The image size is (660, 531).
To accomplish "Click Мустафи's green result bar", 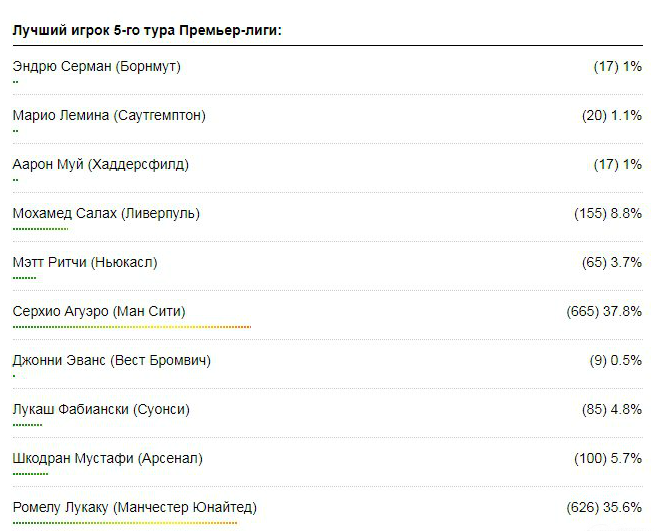I will [30, 473].
